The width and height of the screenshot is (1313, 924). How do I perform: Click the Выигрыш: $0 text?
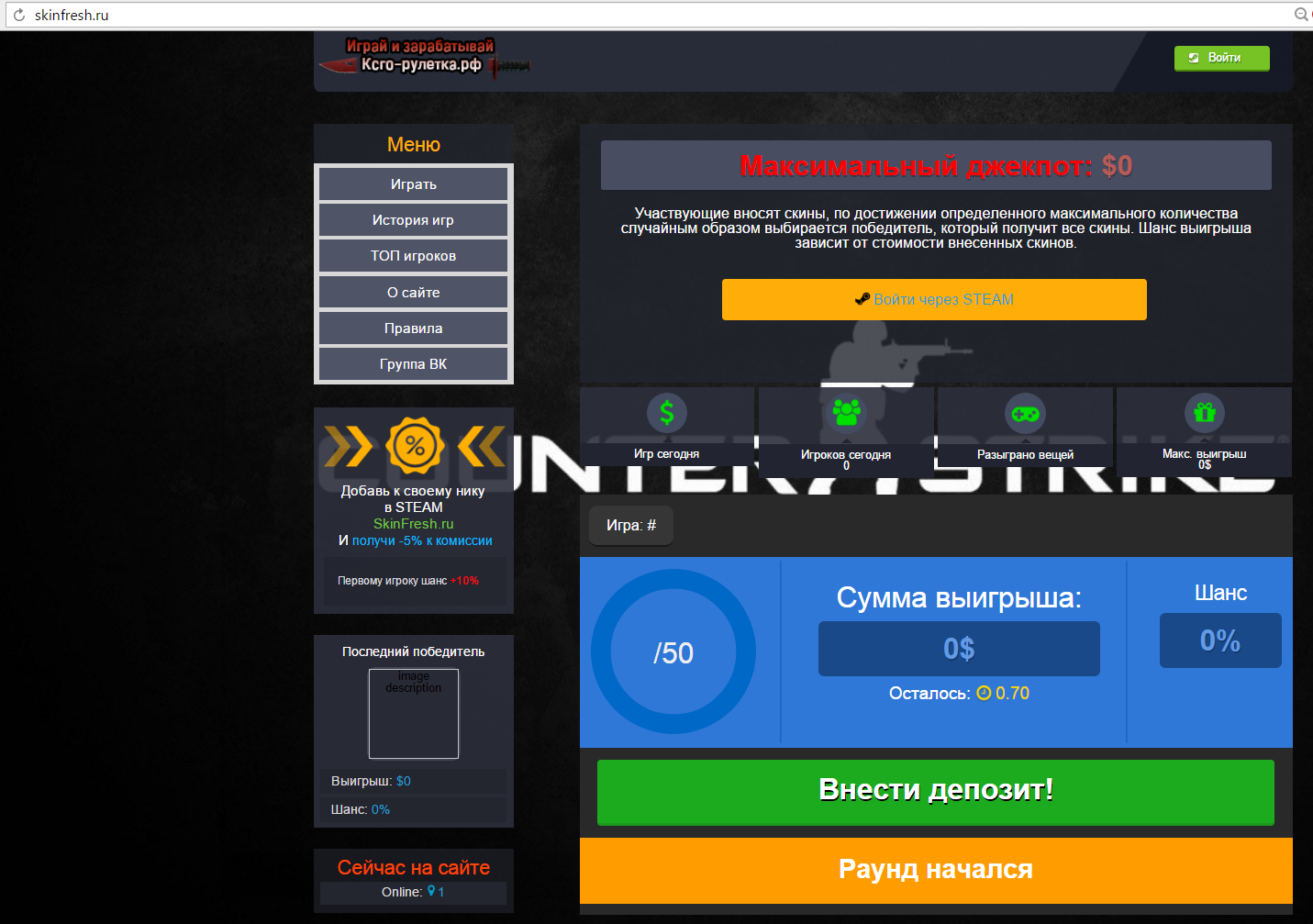(x=371, y=781)
